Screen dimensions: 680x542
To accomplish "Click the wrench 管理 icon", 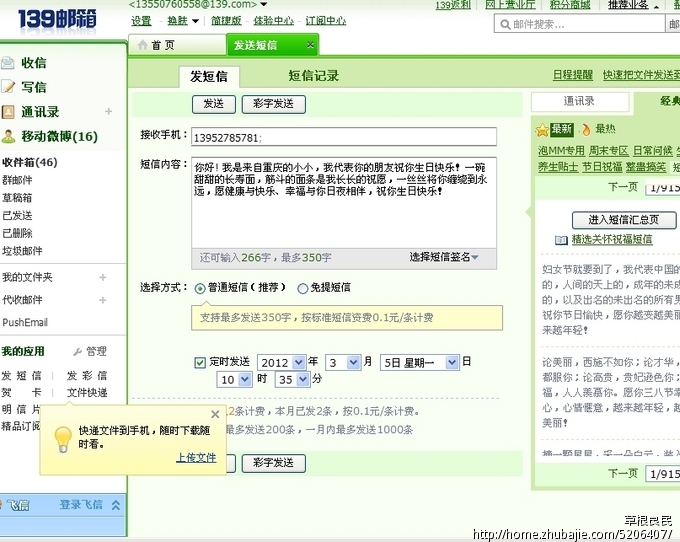I will pos(78,352).
